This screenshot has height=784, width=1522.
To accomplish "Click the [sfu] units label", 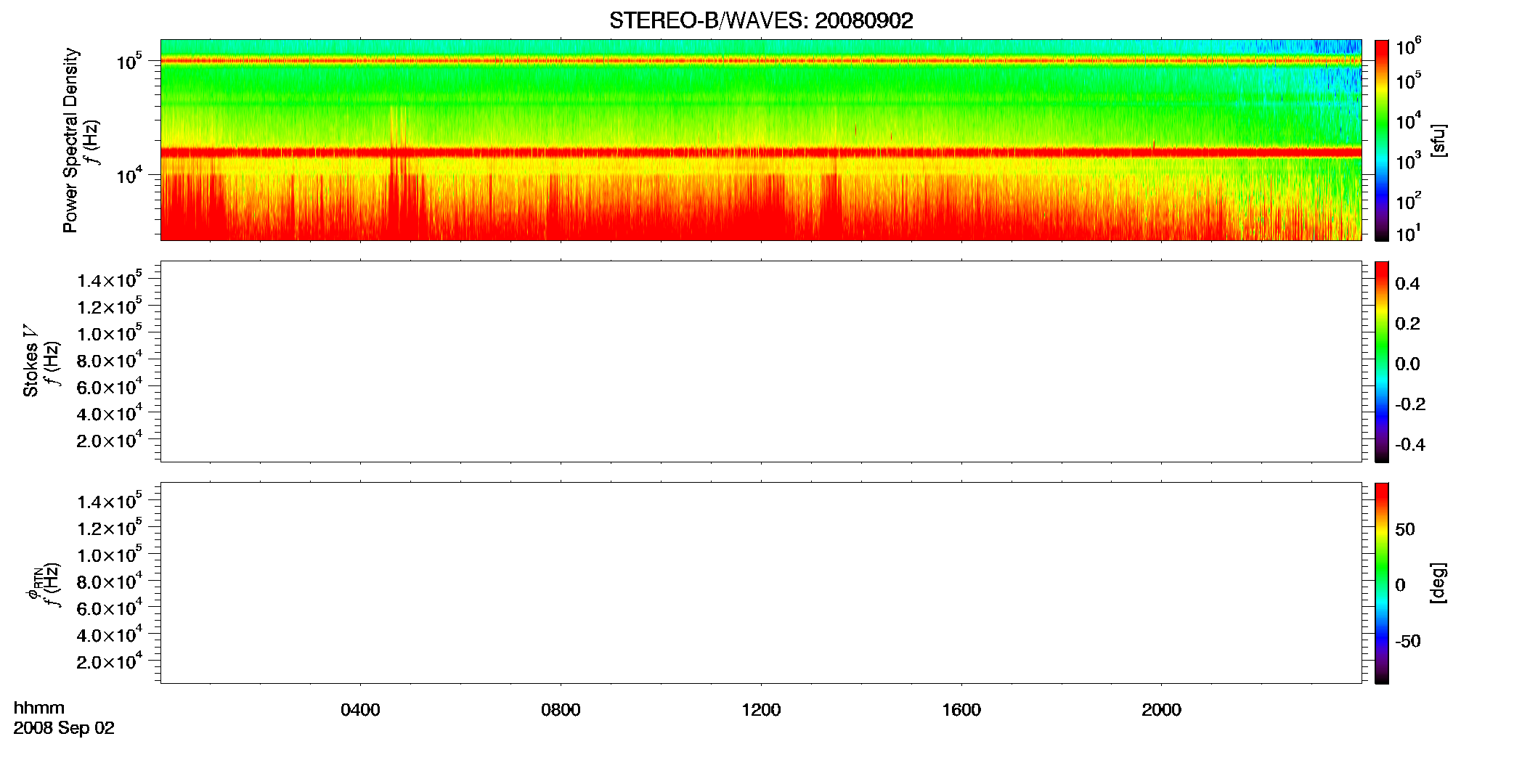I will (x=1438, y=140).
